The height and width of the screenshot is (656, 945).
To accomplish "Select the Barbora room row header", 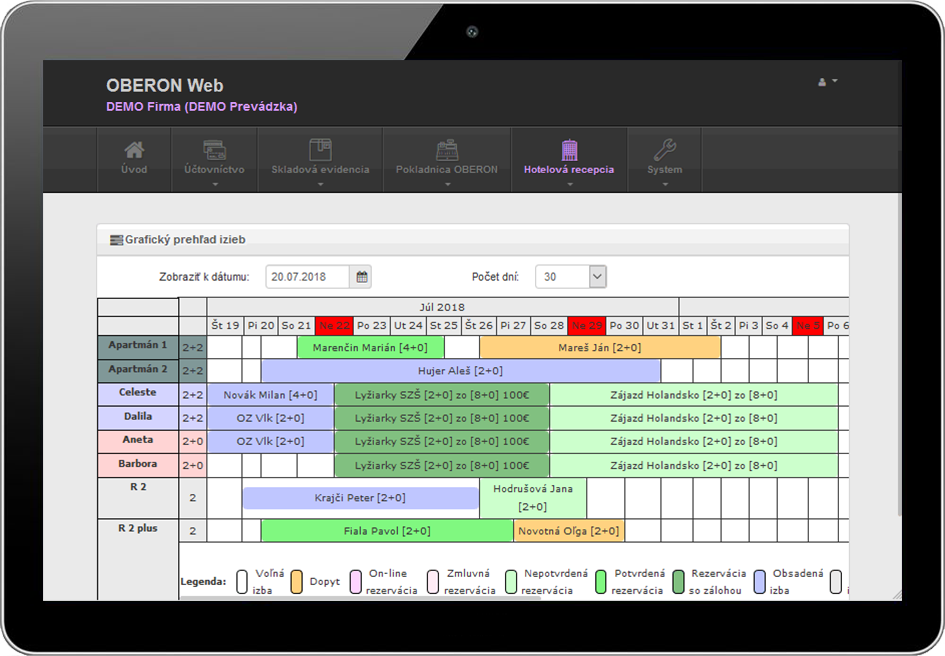I will coord(138,465).
